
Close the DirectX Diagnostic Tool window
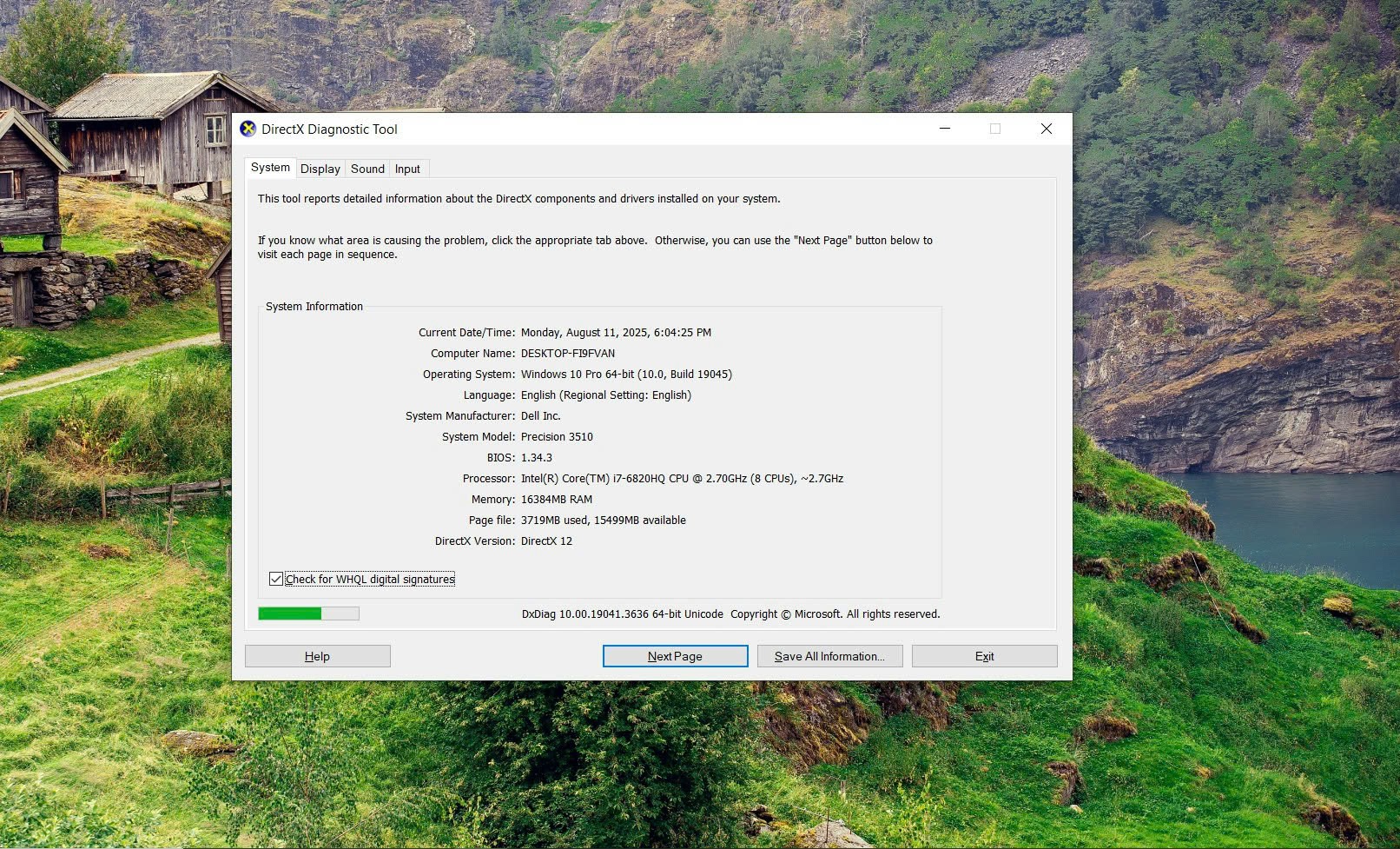coord(1046,129)
